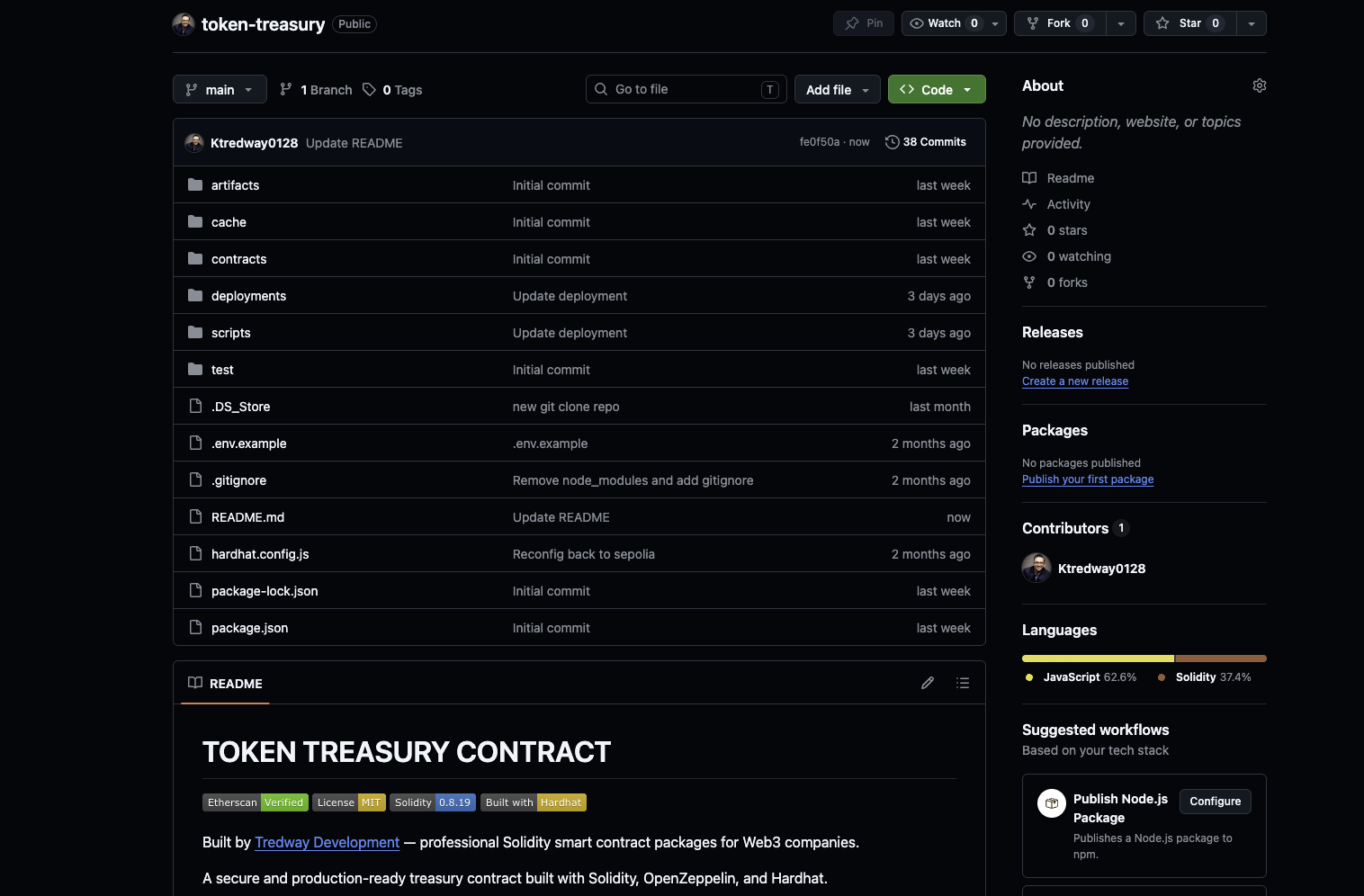
Task: Click the brown Solidity language bar segment
Action: [1221, 659]
